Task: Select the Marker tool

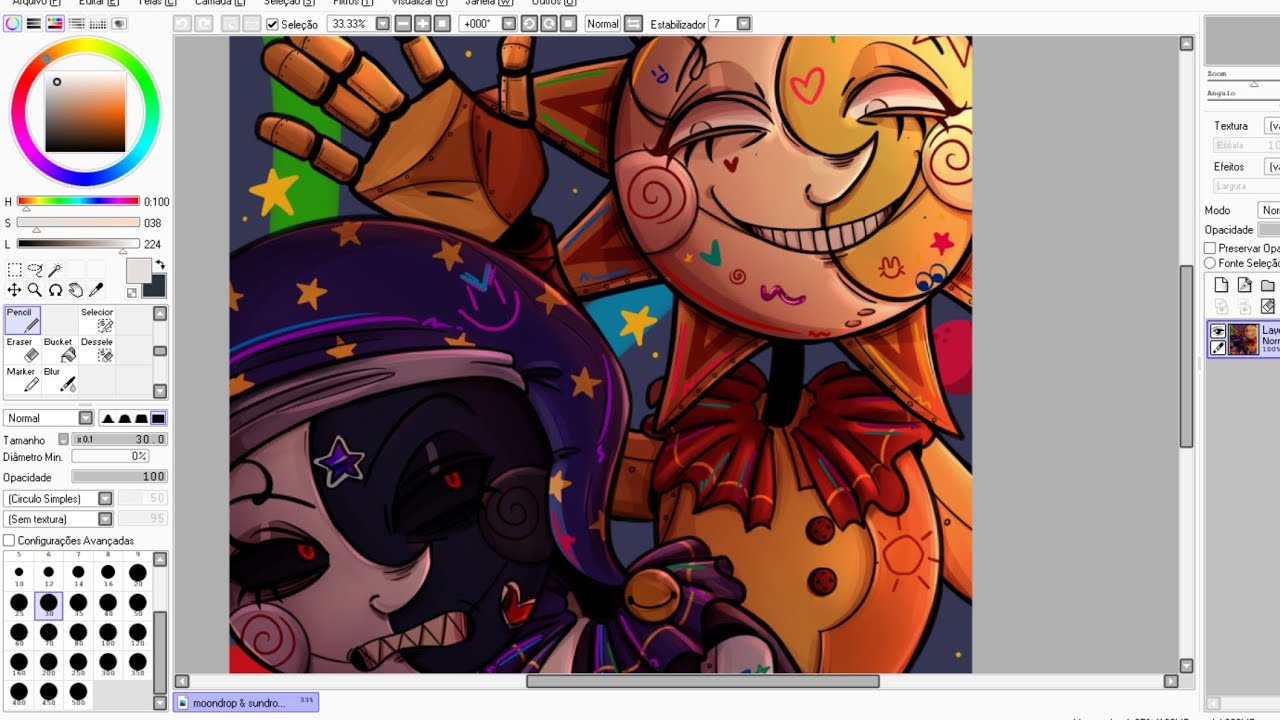Action: click(x=22, y=379)
